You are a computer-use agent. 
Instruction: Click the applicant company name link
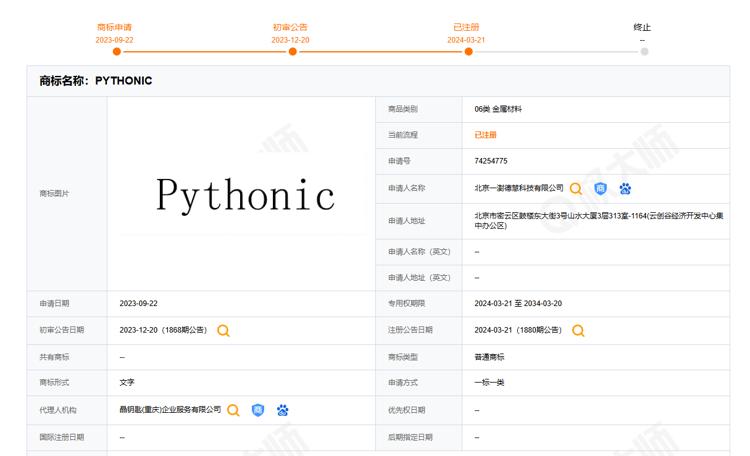coord(518,188)
